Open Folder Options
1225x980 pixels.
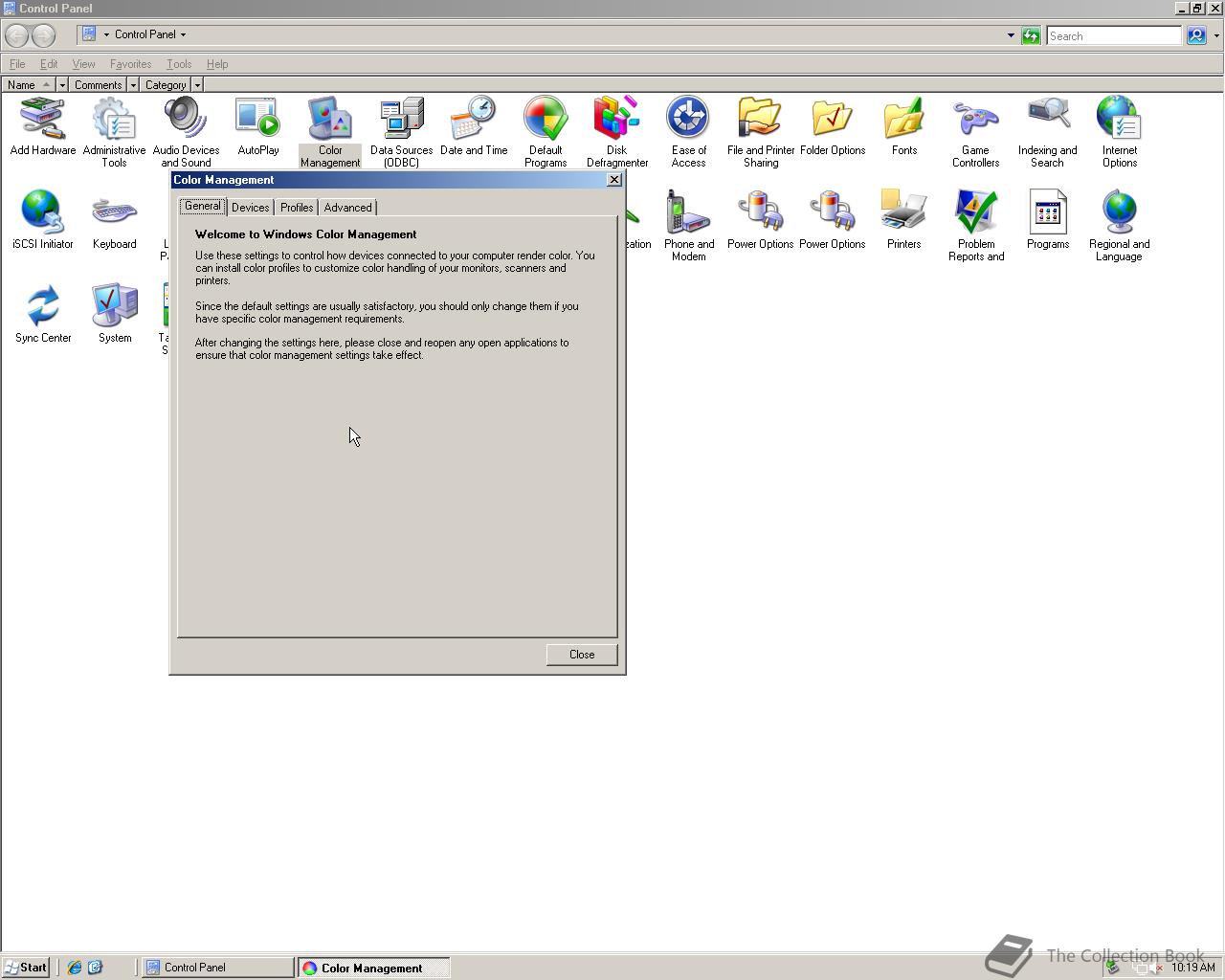tap(833, 127)
